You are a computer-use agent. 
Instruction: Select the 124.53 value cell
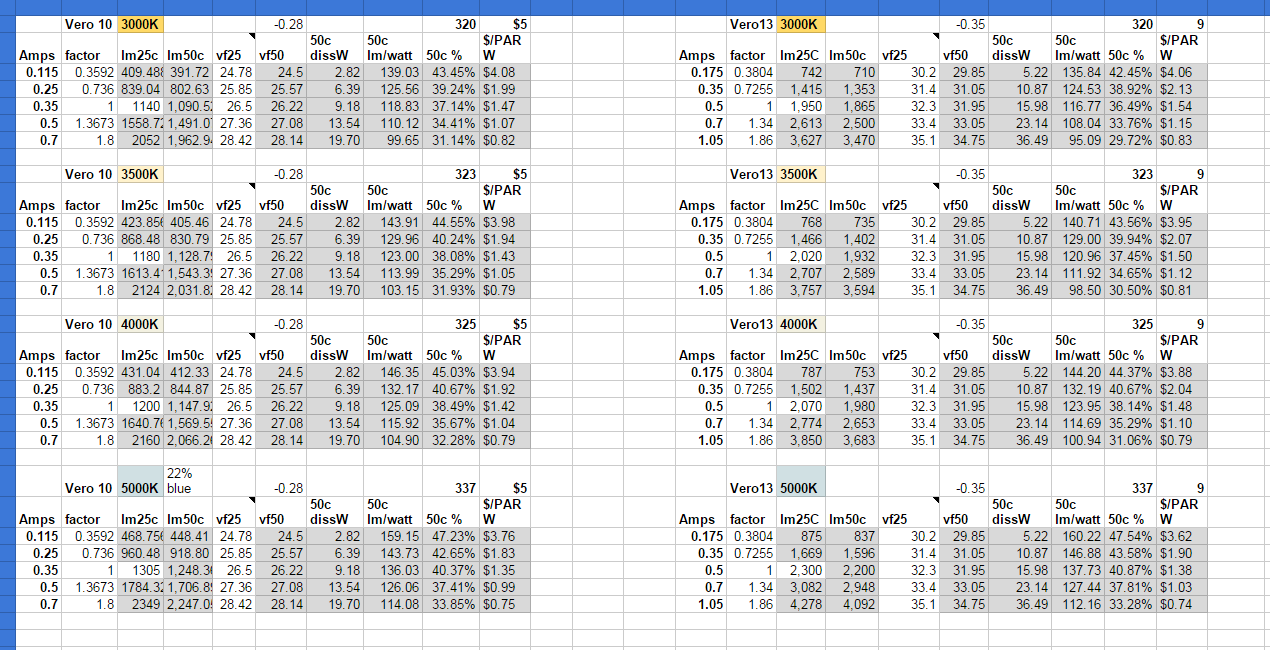click(x=1077, y=89)
